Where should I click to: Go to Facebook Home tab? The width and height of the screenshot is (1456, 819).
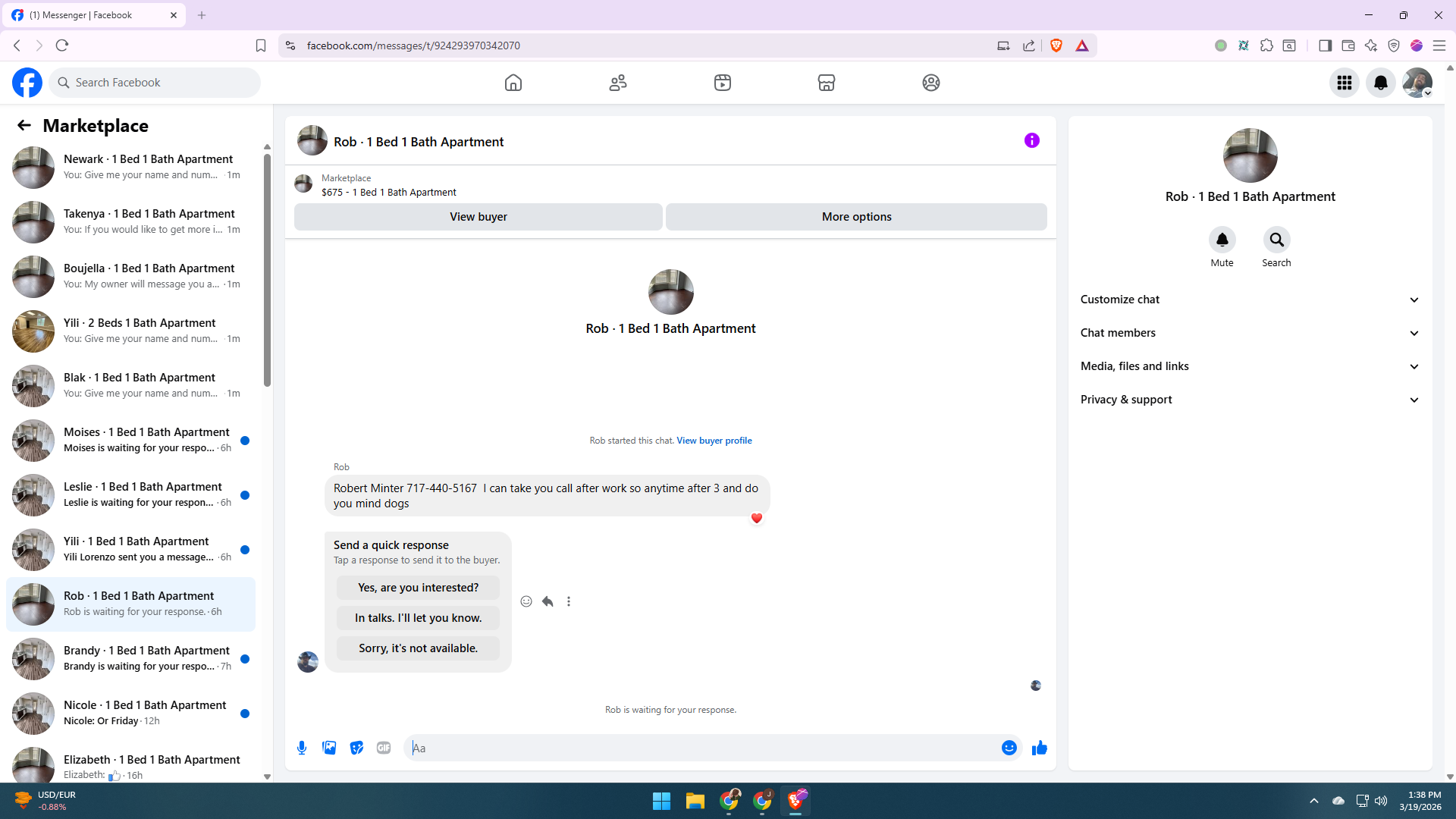pos(513,83)
